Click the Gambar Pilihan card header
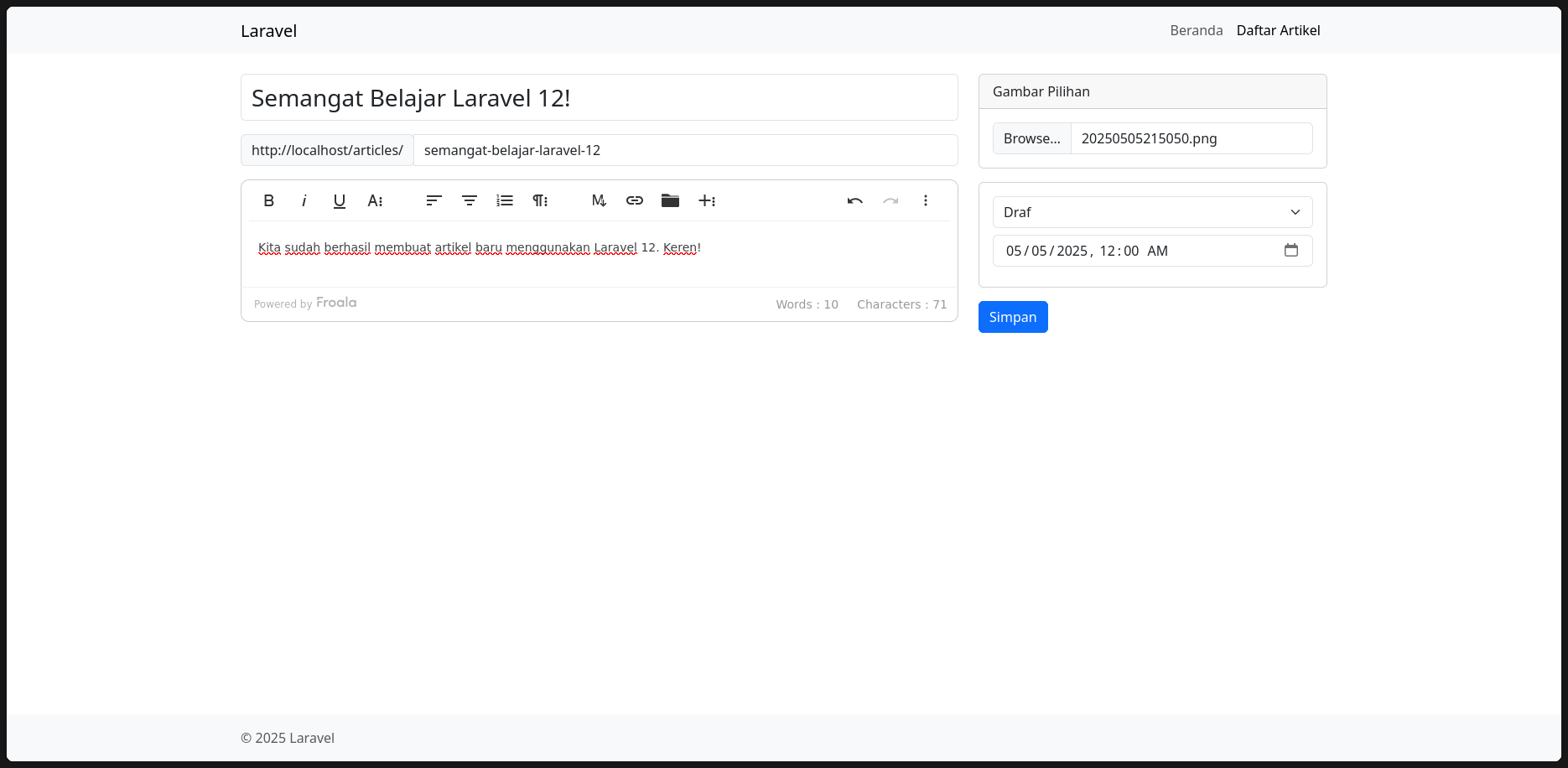This screenshot has width=1568, height=768. 1153,91
